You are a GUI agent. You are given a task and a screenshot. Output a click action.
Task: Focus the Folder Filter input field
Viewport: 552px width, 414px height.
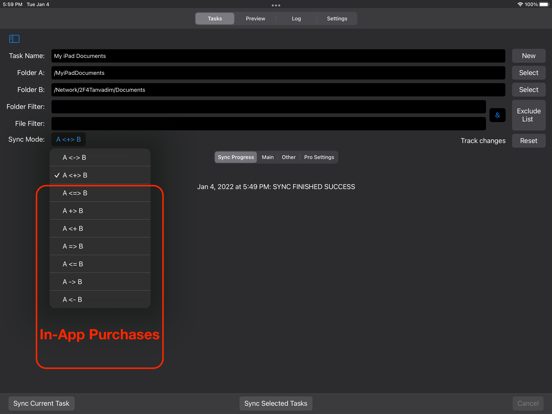click(x=269, y=107)
